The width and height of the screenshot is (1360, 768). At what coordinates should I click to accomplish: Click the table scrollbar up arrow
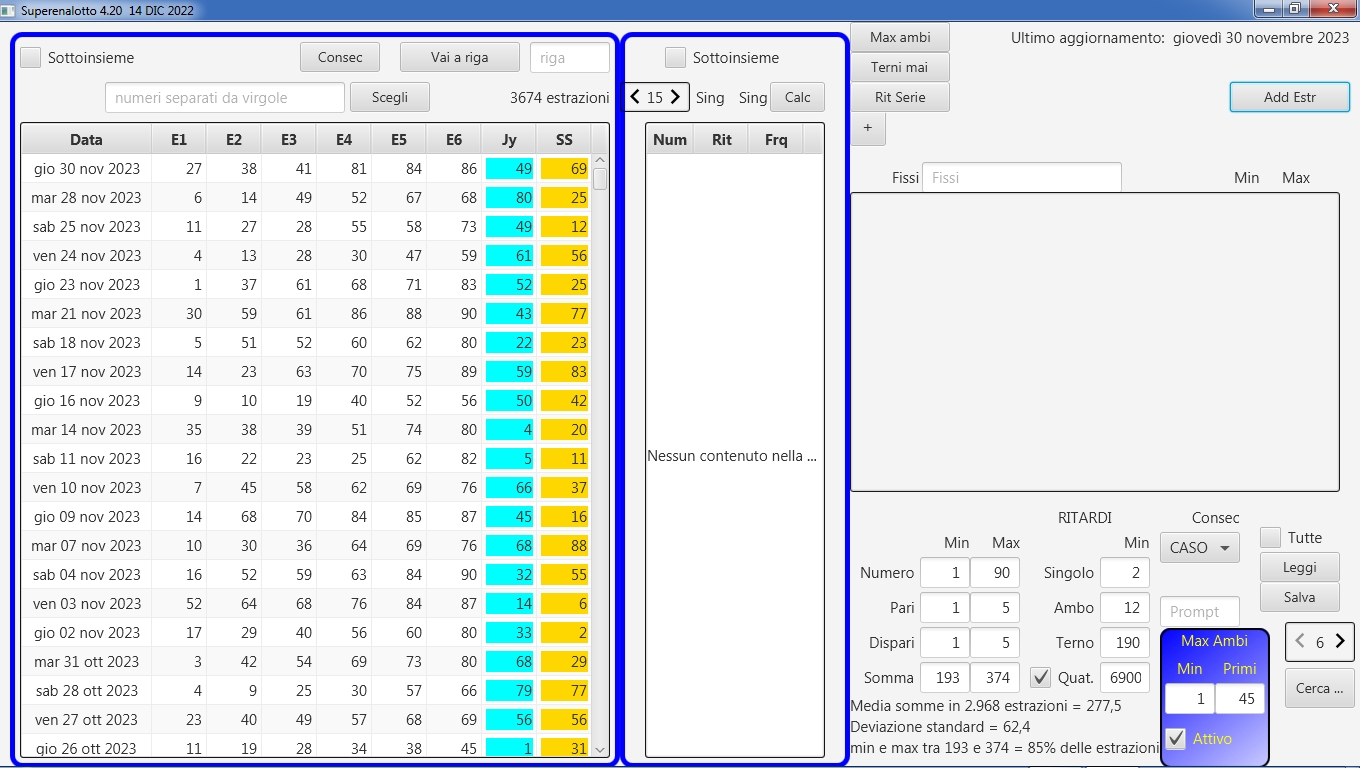pyautogui.click(x=600, y=160)
